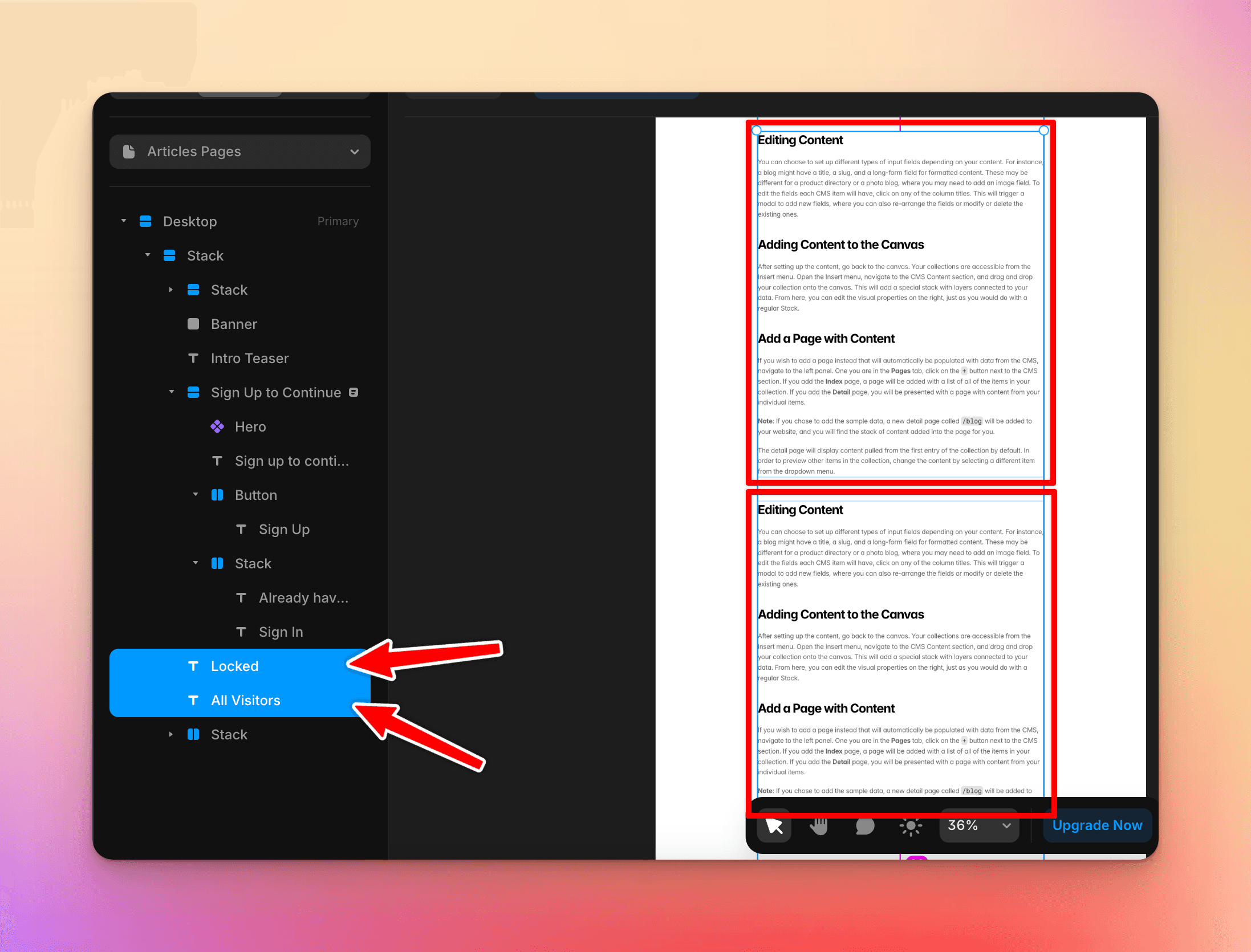The image size is (1251, 952).
Task: Open the Articles Pages dropdown
Action: tap(239, 152)
